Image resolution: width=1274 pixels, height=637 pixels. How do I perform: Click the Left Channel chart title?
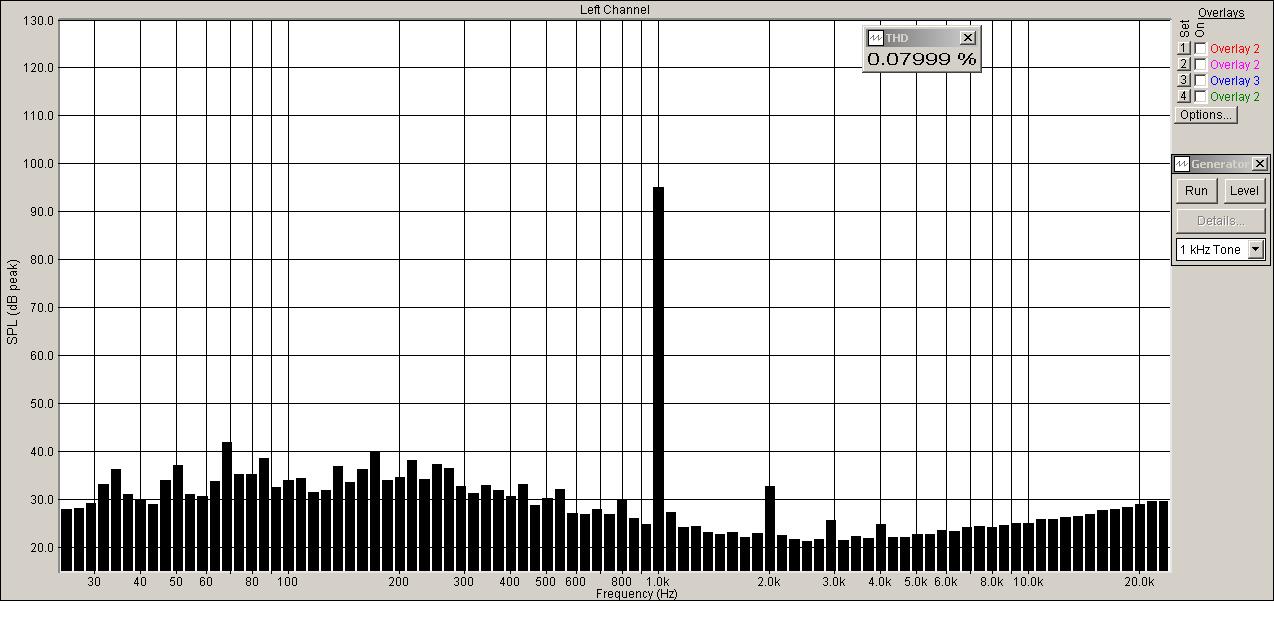tap(614, 10)
